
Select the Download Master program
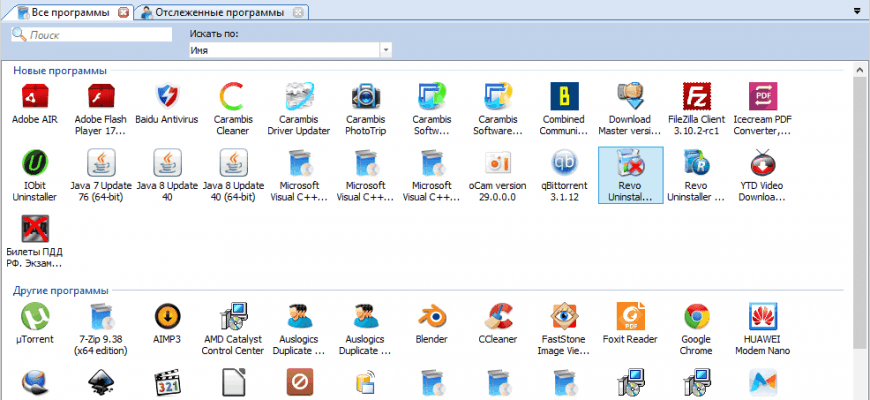(x=630, y=96)
